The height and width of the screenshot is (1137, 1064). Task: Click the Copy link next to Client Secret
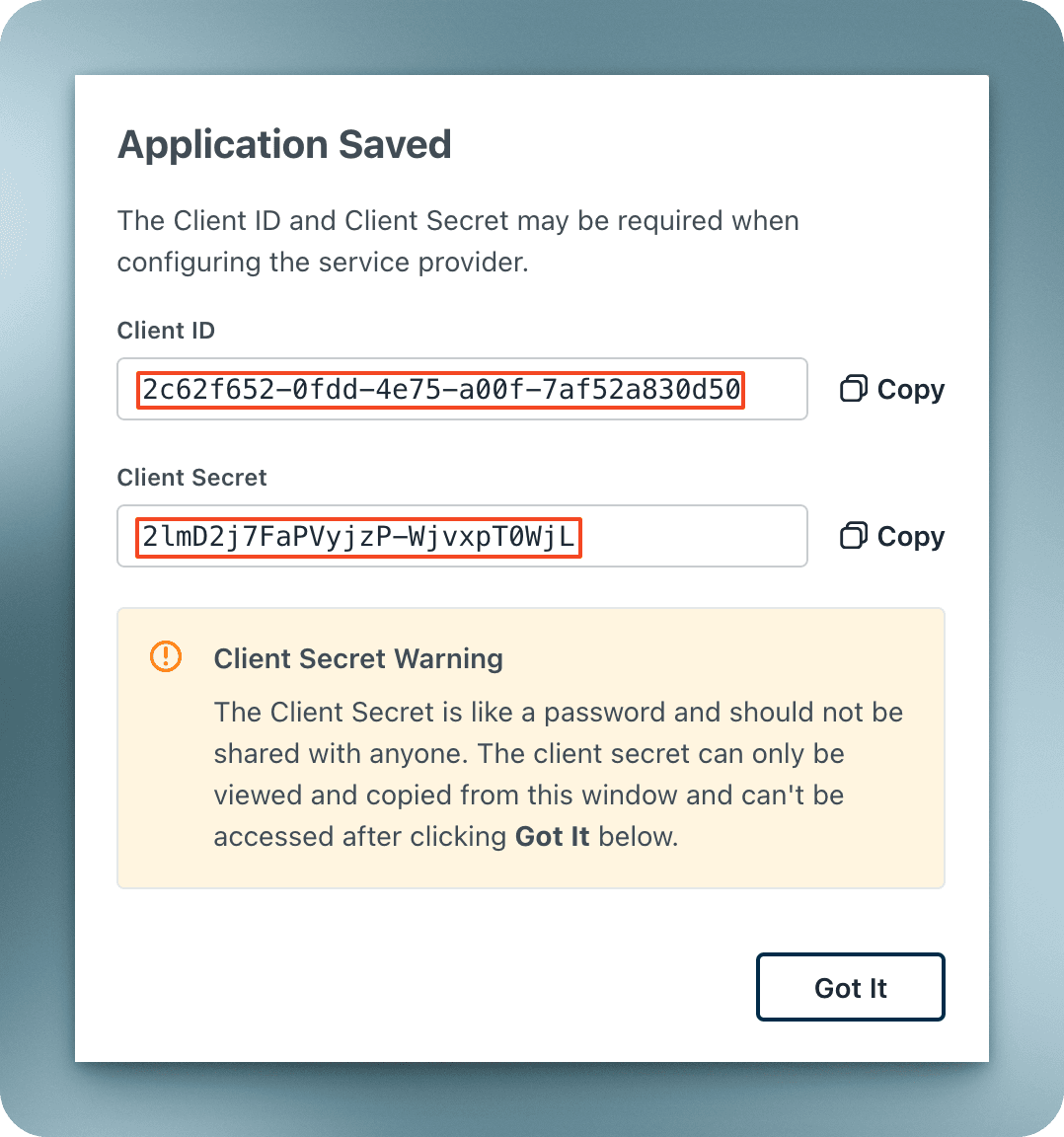click(910, 535)
